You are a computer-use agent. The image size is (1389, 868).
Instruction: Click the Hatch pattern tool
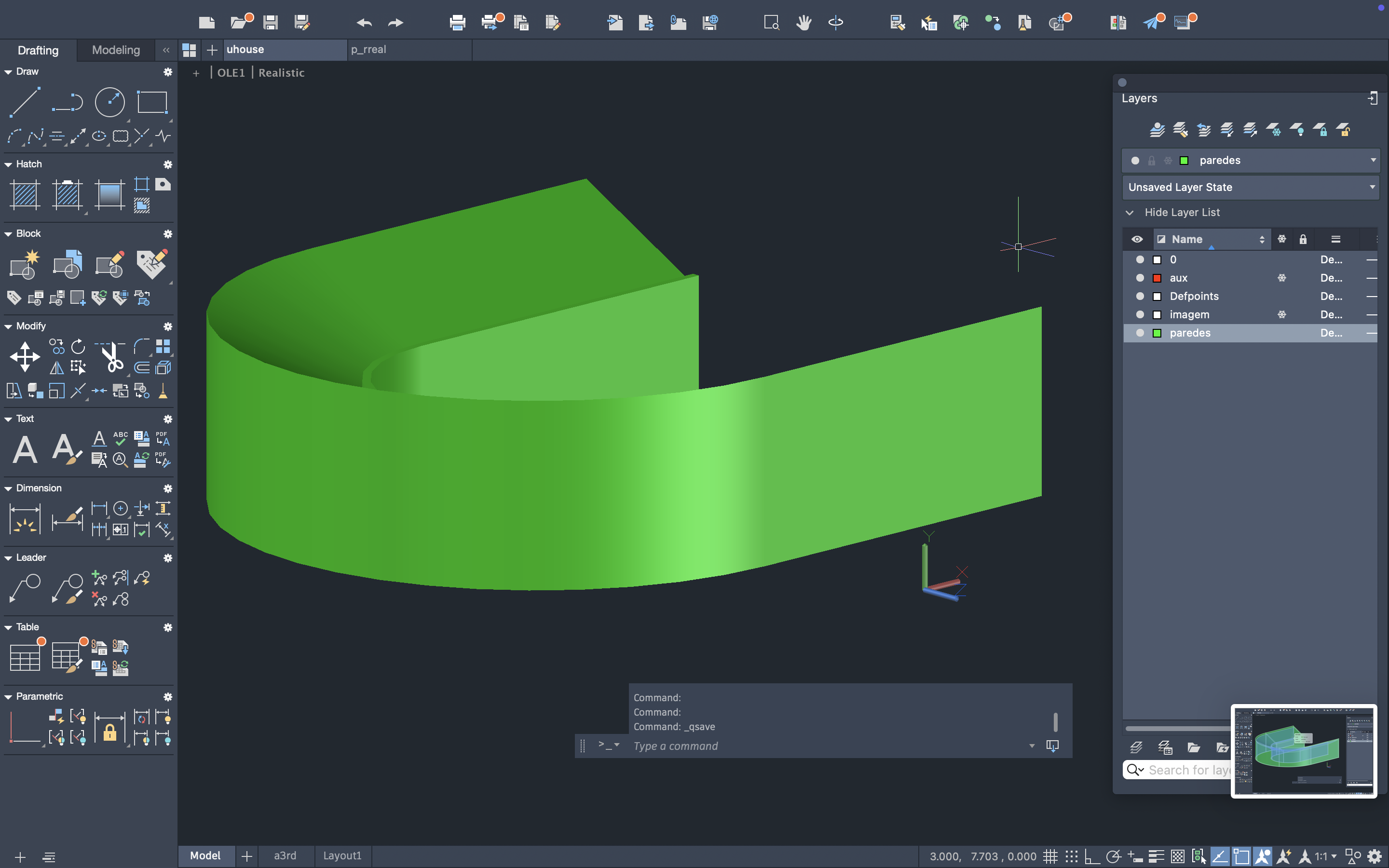(25, 194)
